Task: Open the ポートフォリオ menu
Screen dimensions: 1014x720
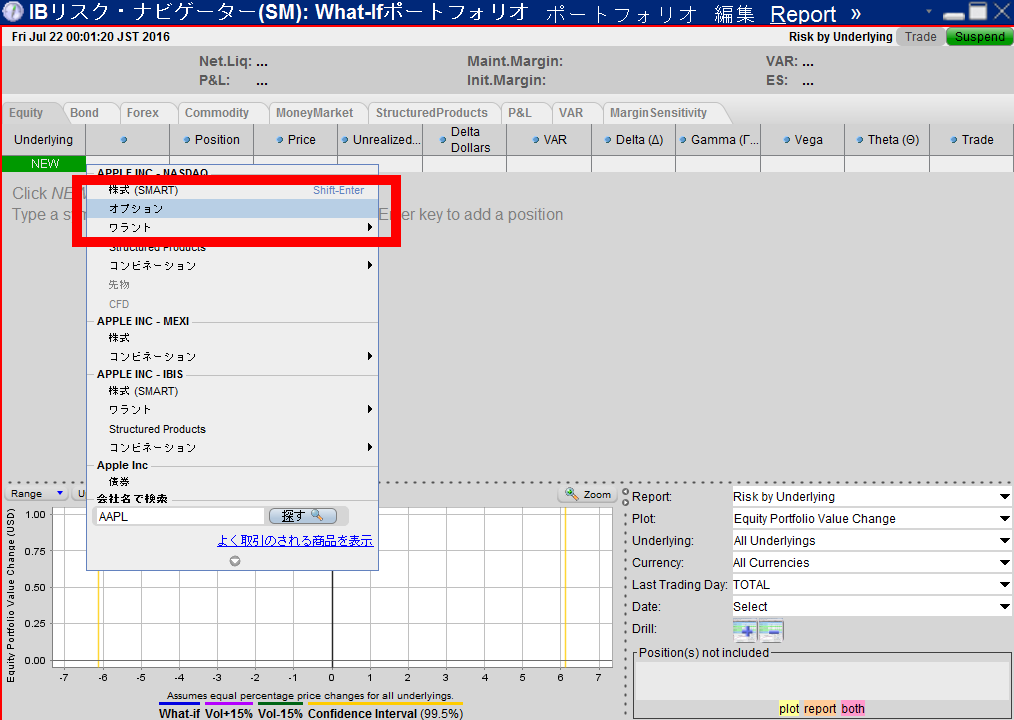Action: [x=621, y=14]
